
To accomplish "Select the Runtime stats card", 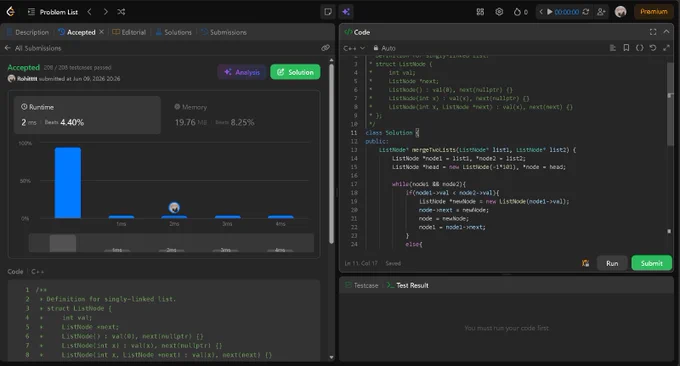I will (x=88, y=115).
